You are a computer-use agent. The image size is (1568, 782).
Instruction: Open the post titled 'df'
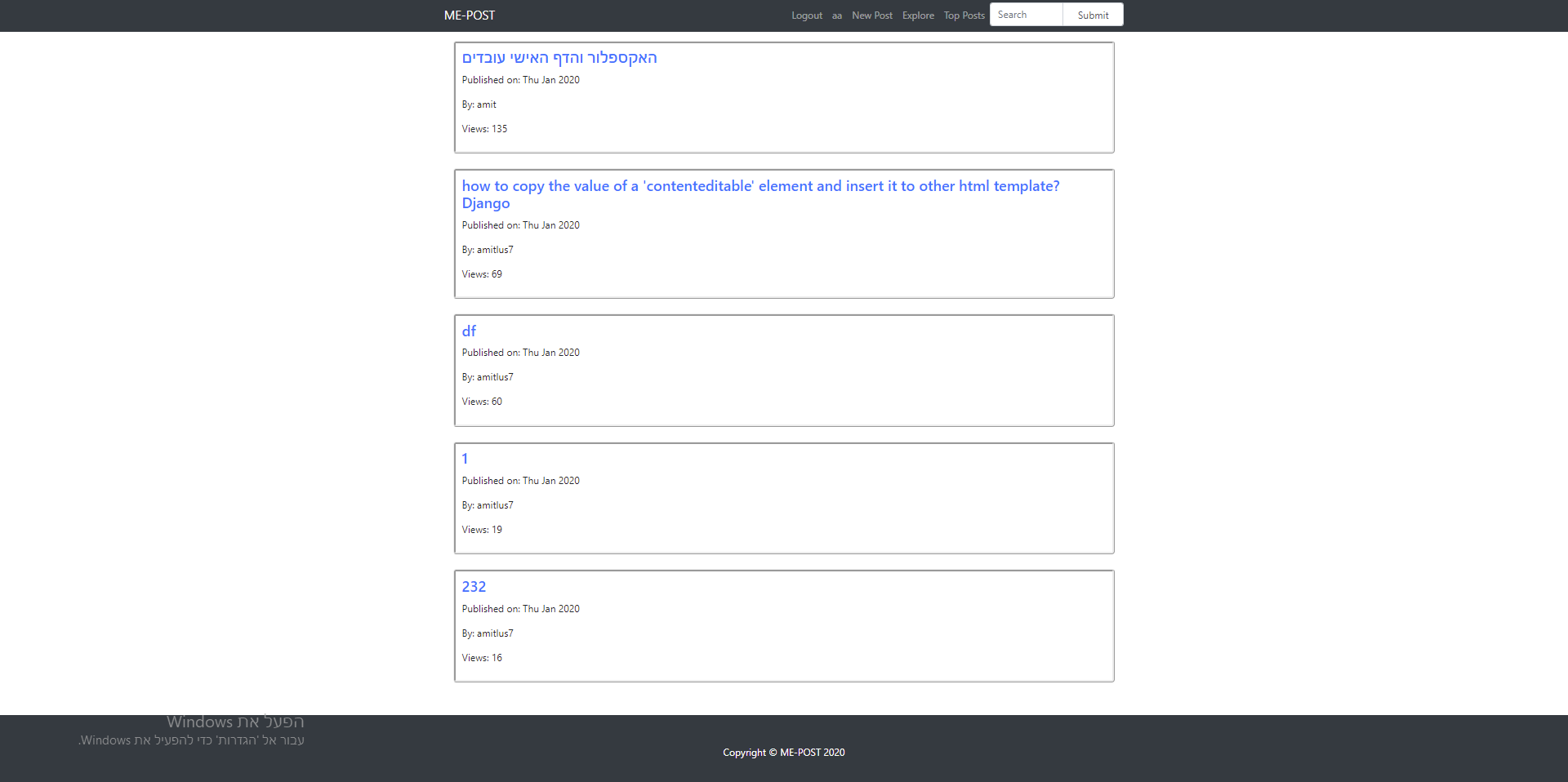(x=468, y=331)
